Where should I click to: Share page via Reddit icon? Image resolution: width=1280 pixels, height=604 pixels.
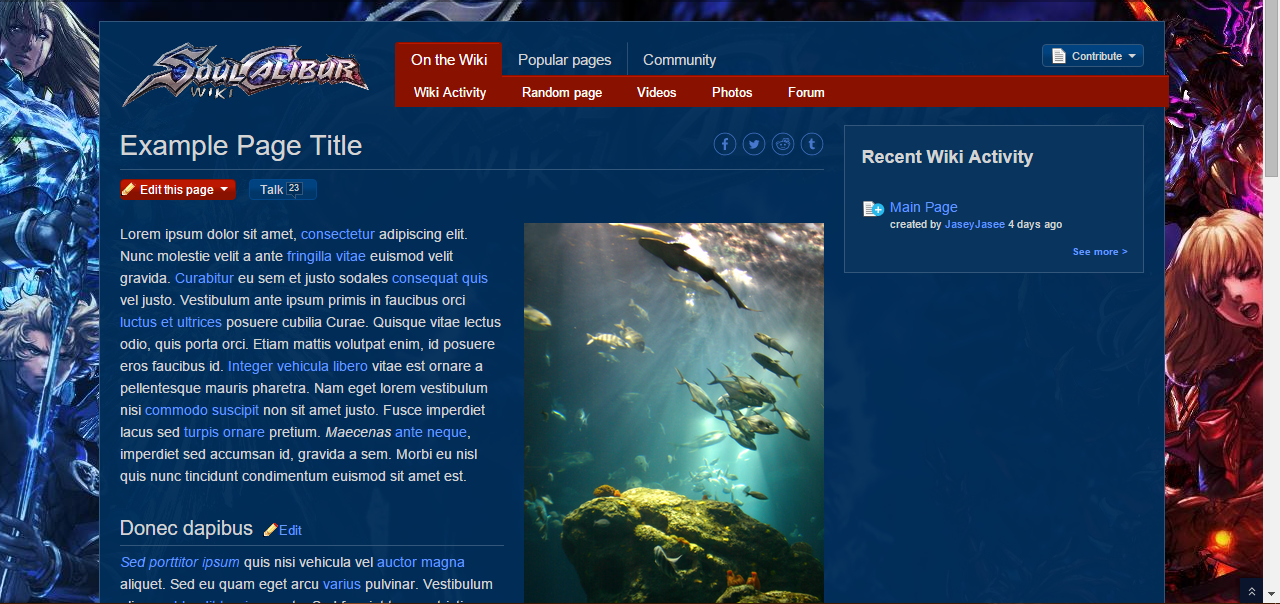[783, 145]
